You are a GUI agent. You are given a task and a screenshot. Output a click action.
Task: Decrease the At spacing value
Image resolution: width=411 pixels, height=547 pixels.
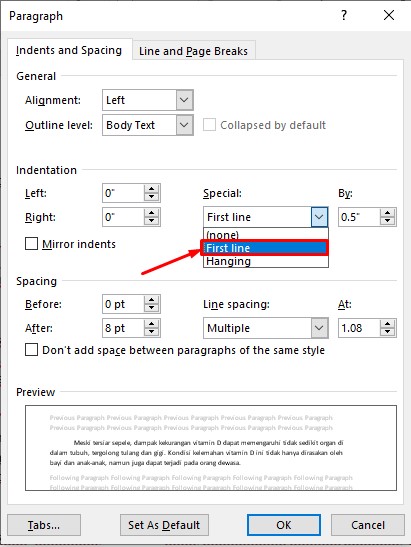(x=388, y=332)
